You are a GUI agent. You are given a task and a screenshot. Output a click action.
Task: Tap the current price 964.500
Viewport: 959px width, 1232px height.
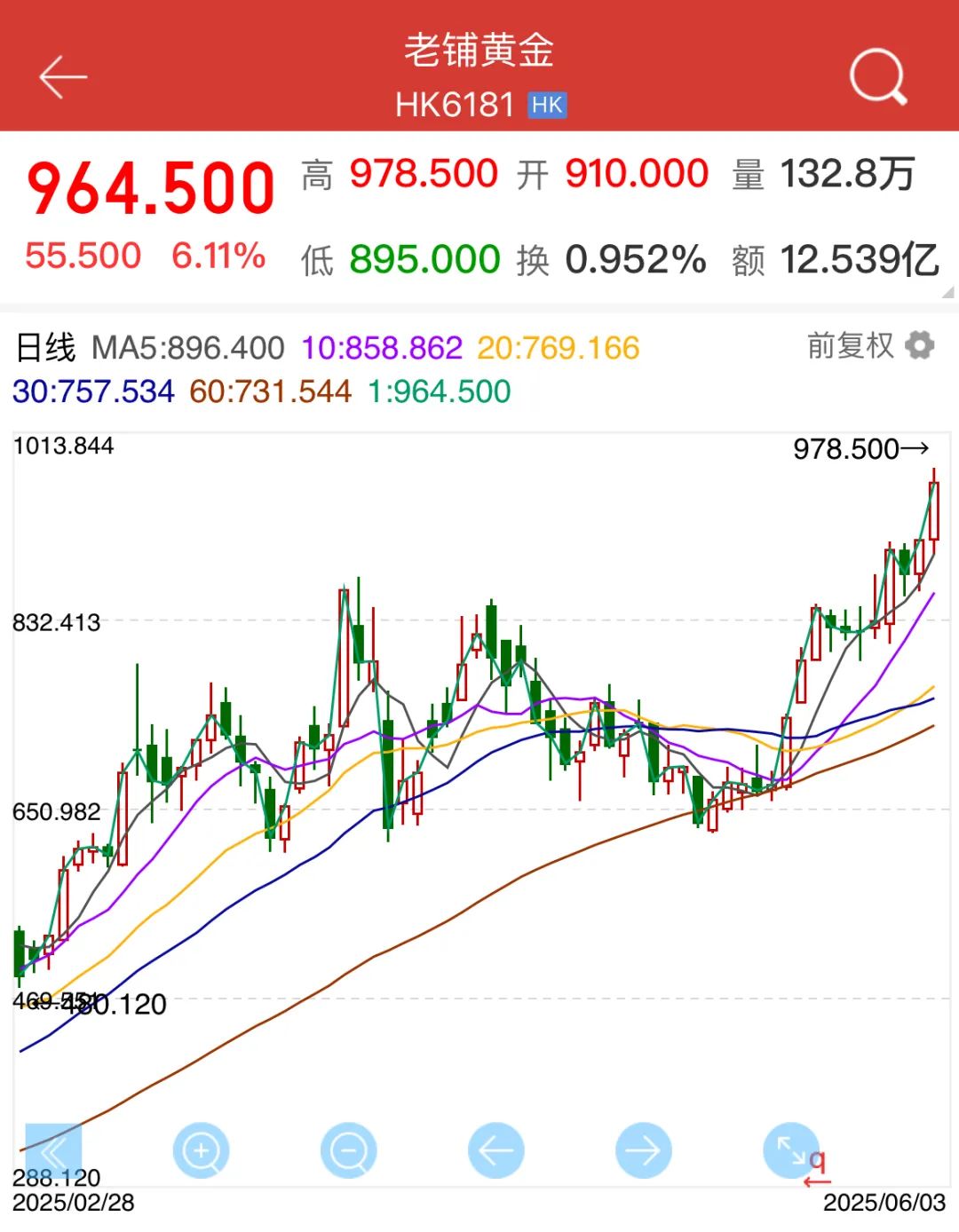click(151, 189)
